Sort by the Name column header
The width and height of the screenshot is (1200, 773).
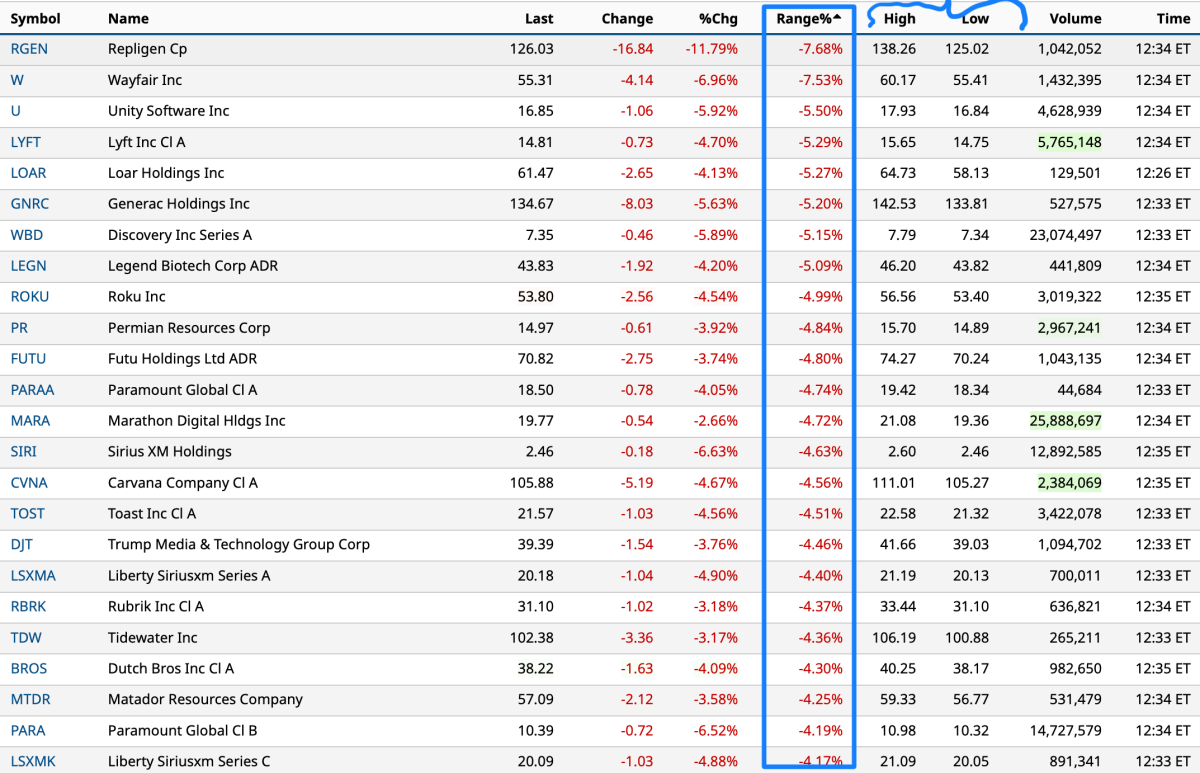128,18
